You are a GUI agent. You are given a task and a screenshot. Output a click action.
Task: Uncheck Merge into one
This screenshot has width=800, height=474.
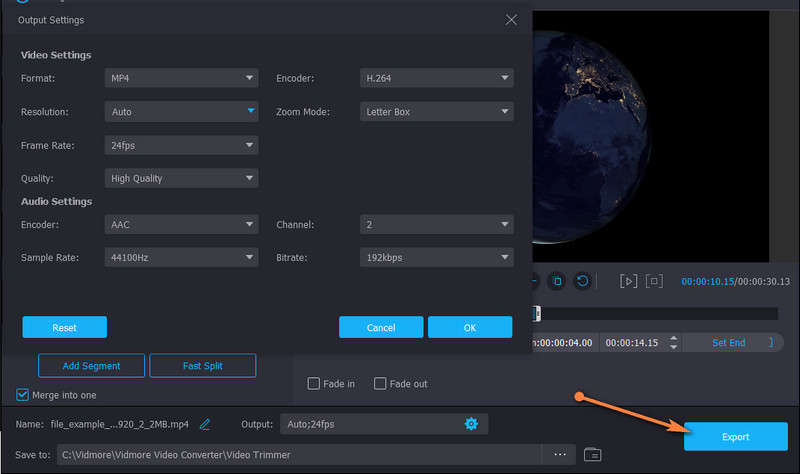(x=24, y=394)
